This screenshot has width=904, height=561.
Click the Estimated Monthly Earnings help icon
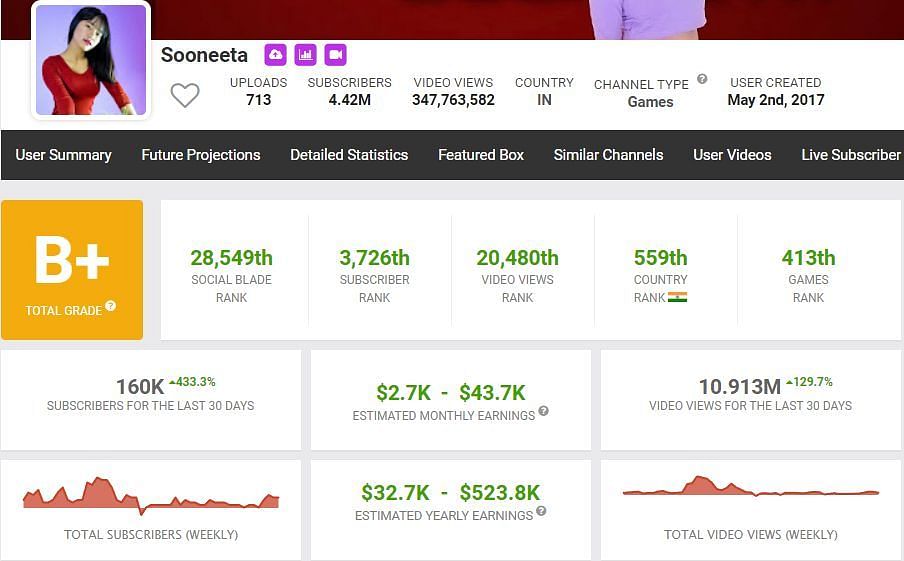point(543,411)
